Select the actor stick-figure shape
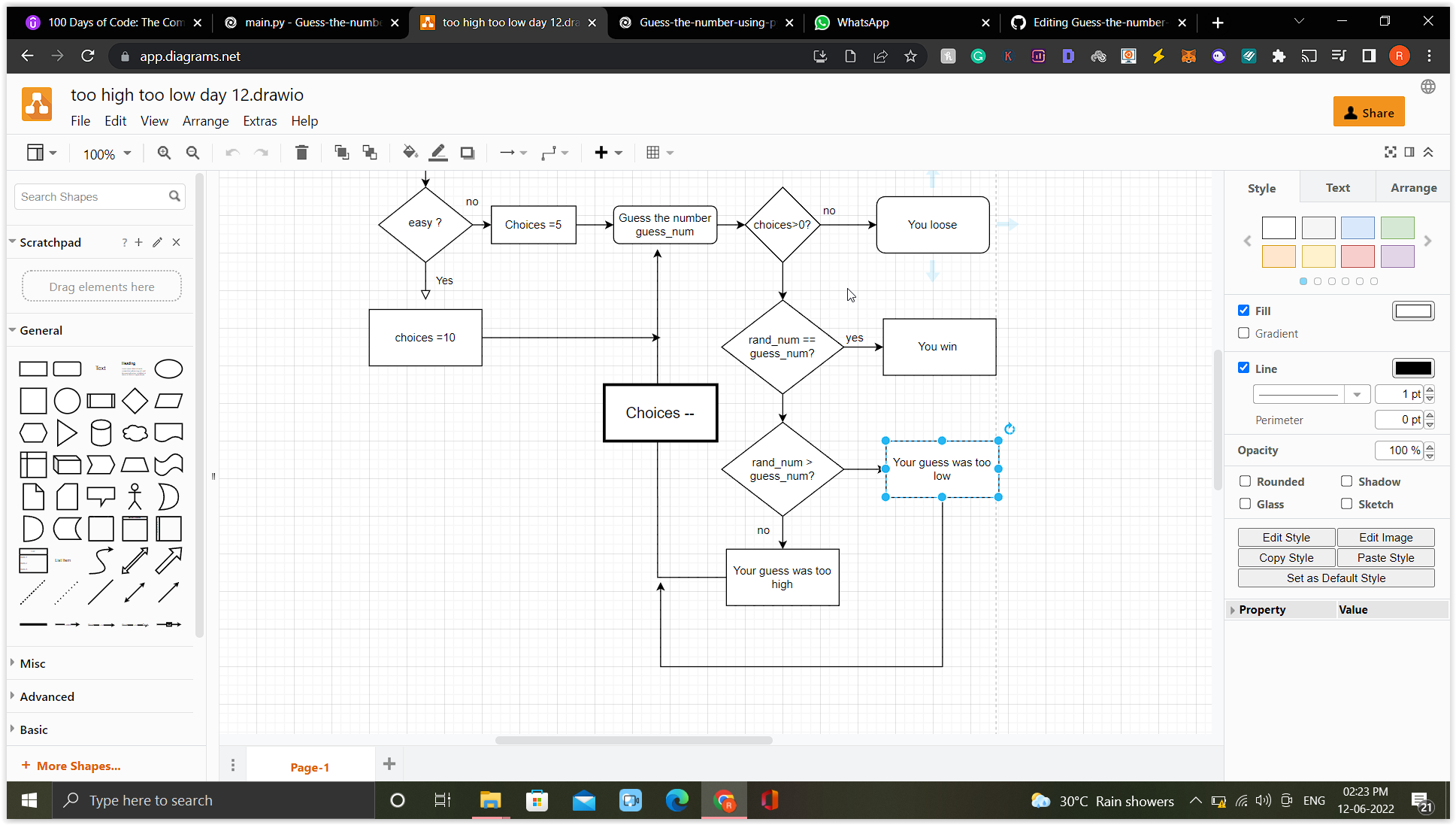 click(x=135, y=496)
